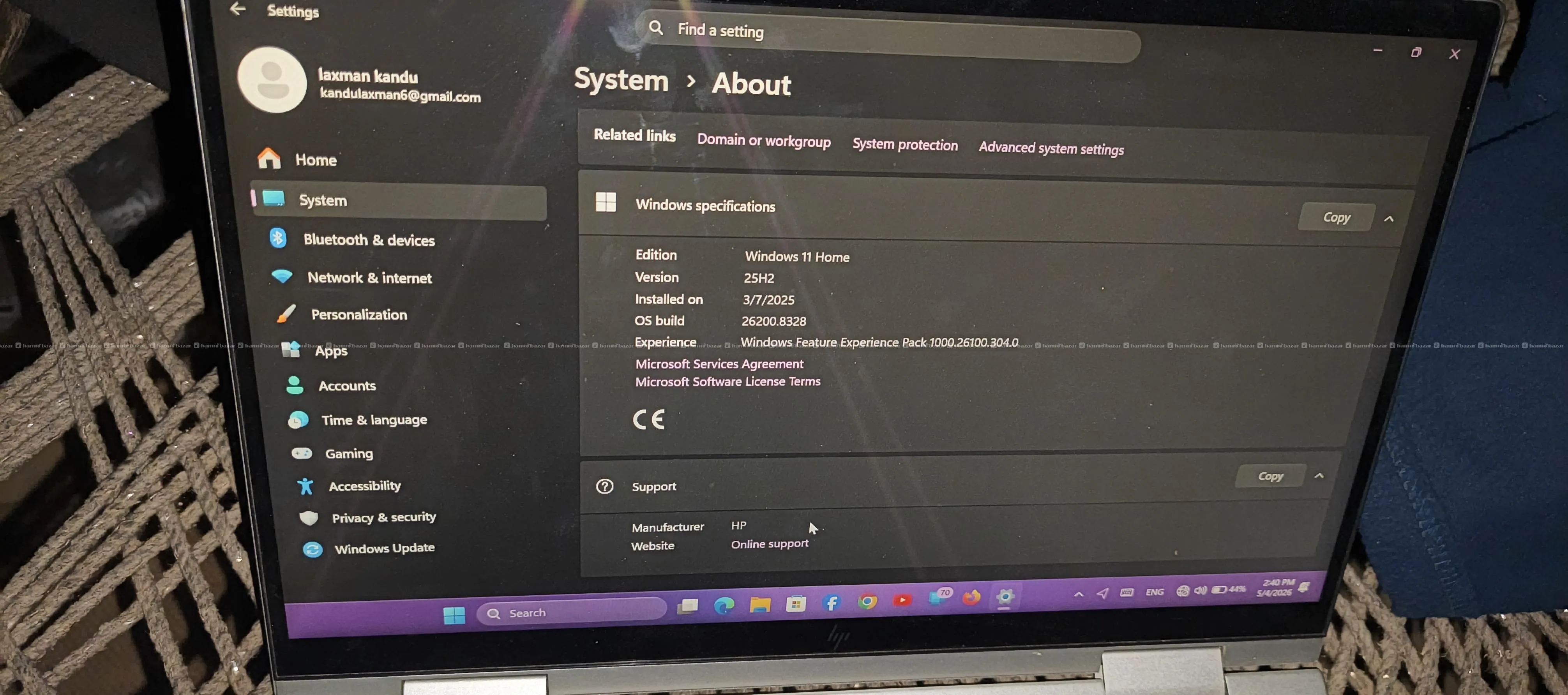The height and width of the screenshot is (695, 1568).
Task: Go back using the Settings back arrow
Action: (x=237, y=9)
